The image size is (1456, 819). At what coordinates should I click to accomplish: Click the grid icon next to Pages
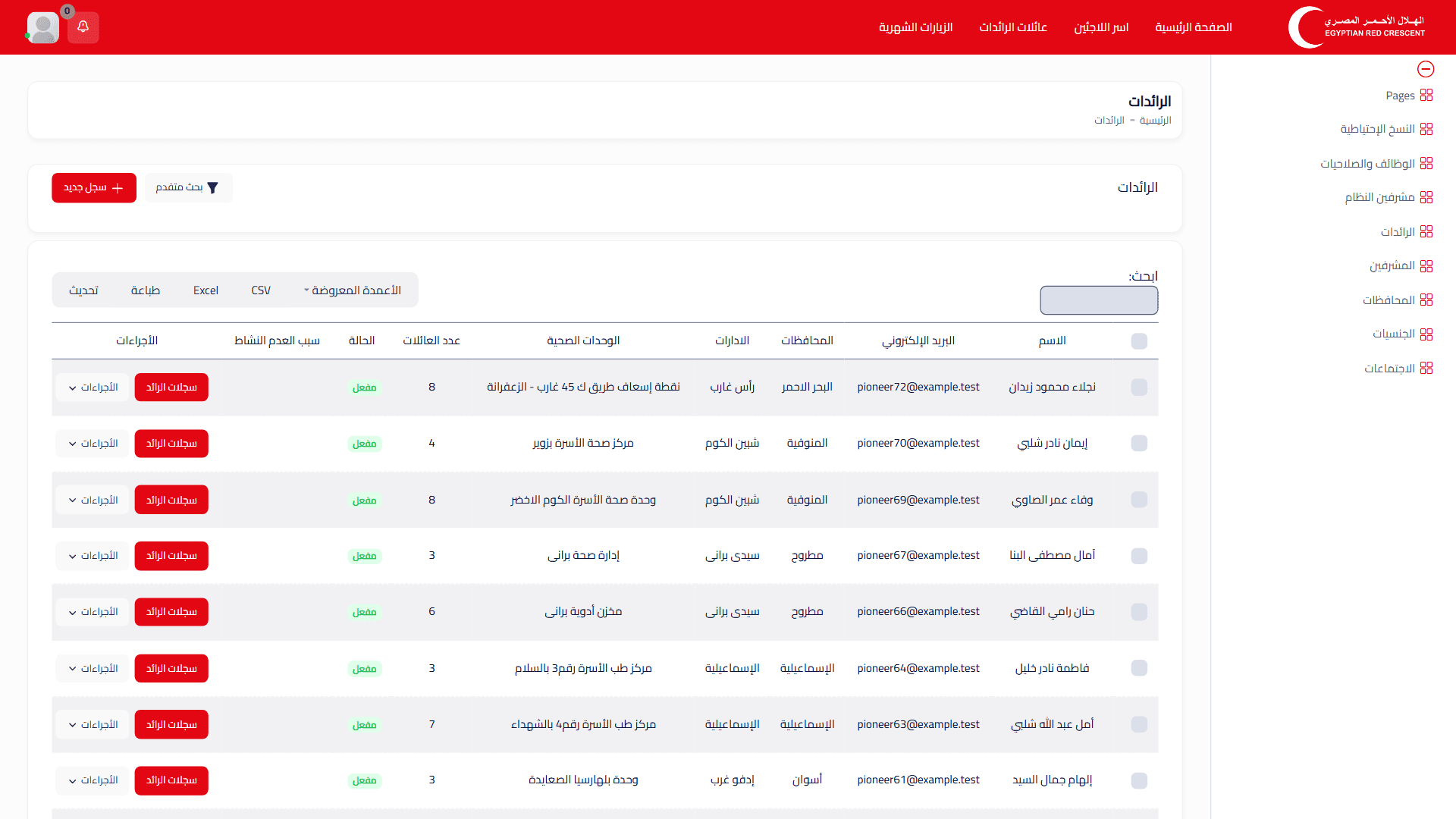(1426, 95)
